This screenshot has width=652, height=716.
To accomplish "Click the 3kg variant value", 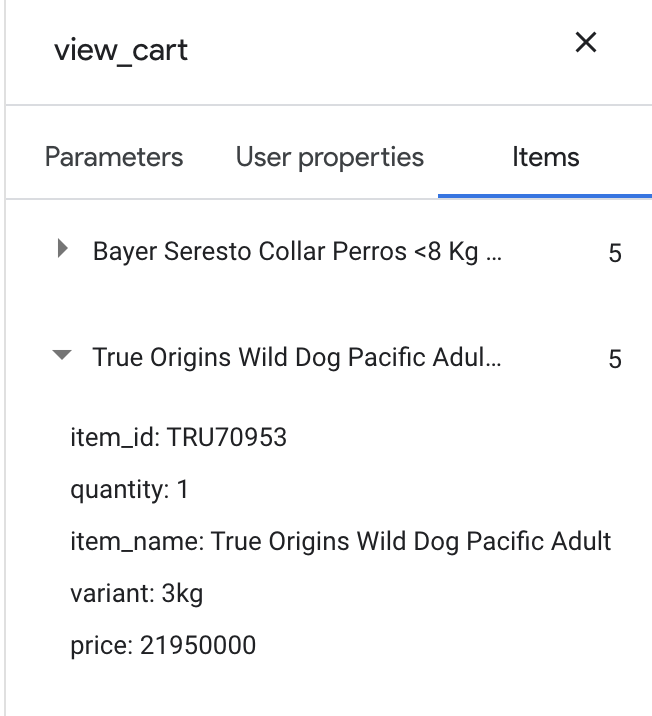I will (182, 594).
